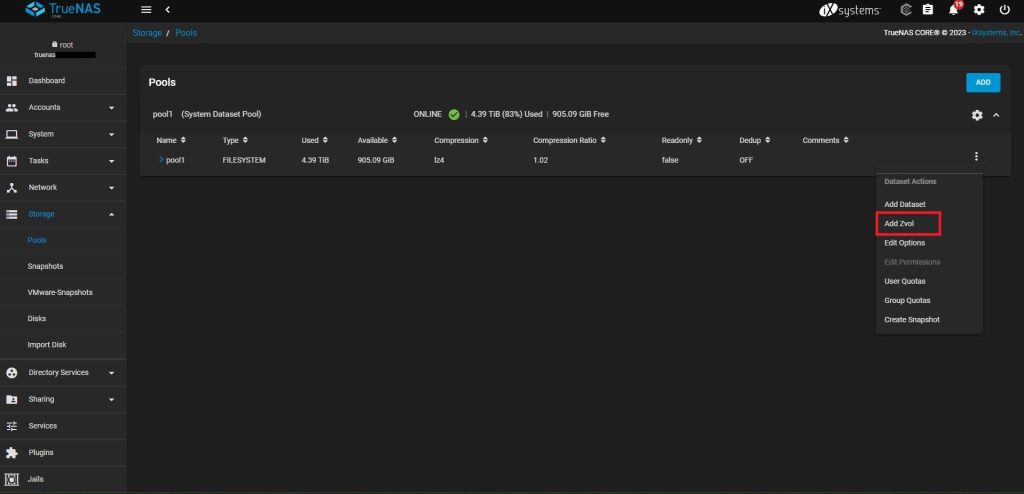Select Add Dataset from Dataset Actions
1024x494 pixels.
pos(904,205)
